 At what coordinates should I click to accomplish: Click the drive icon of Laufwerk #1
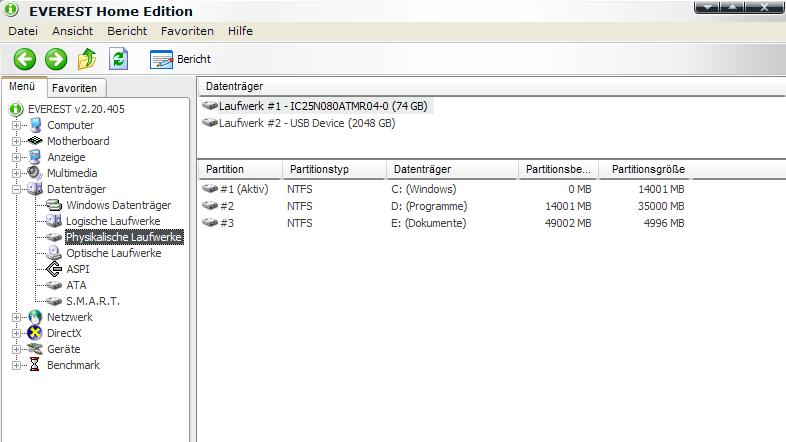(x=210, y=106)
